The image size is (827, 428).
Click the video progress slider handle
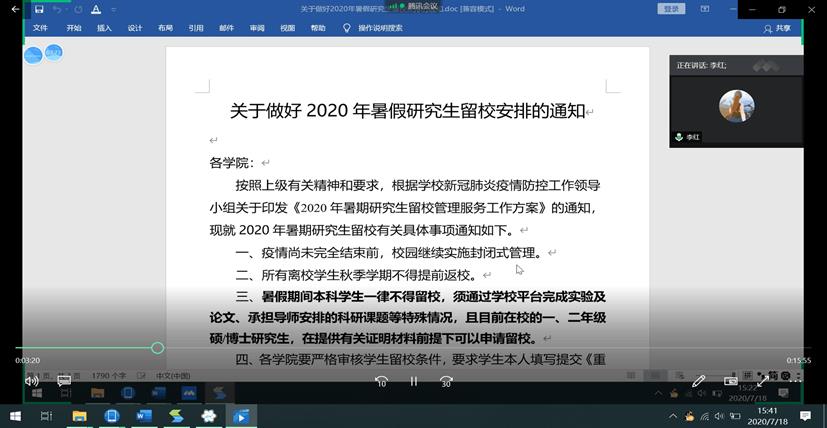click(x=157, y=348)
